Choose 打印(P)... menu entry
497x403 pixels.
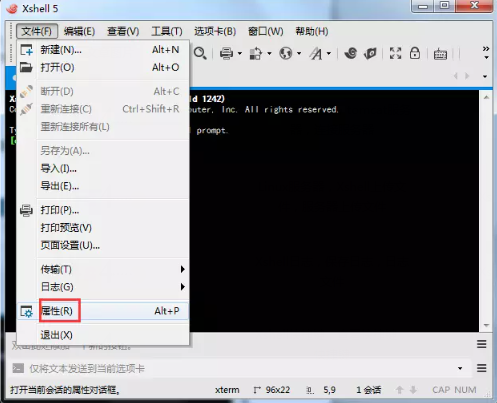103,210
